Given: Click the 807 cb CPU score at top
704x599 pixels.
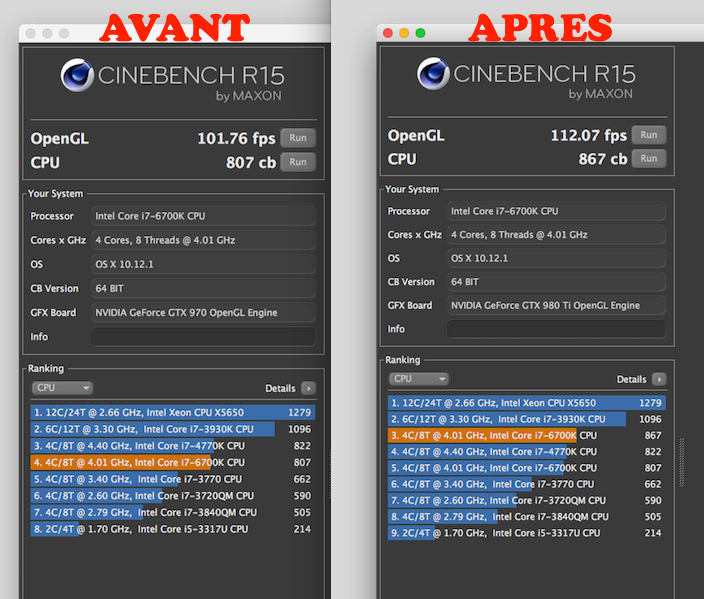Looking at the screenshot, I should [251, 163].
